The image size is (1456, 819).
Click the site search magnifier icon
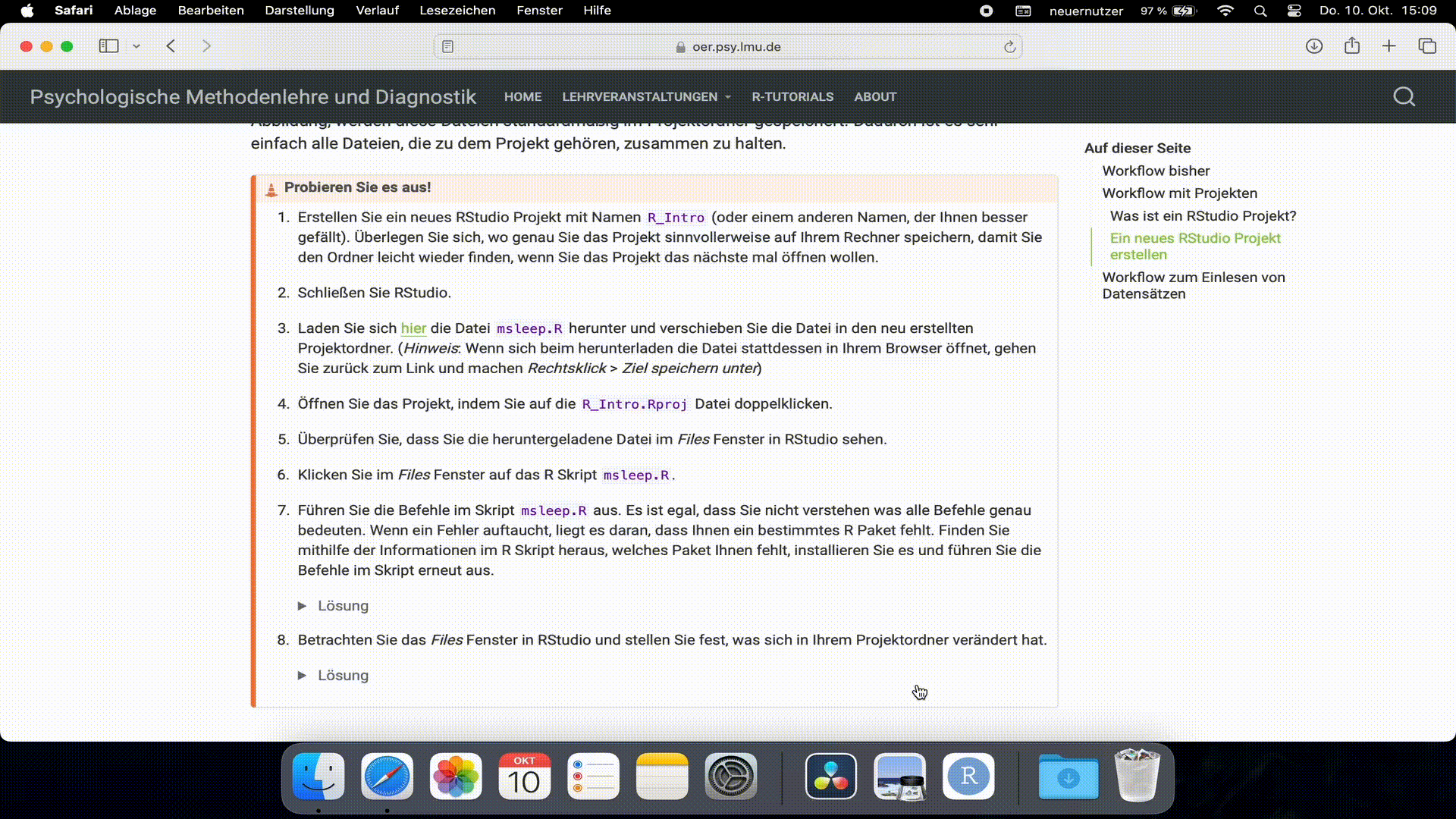[1404, 96]
